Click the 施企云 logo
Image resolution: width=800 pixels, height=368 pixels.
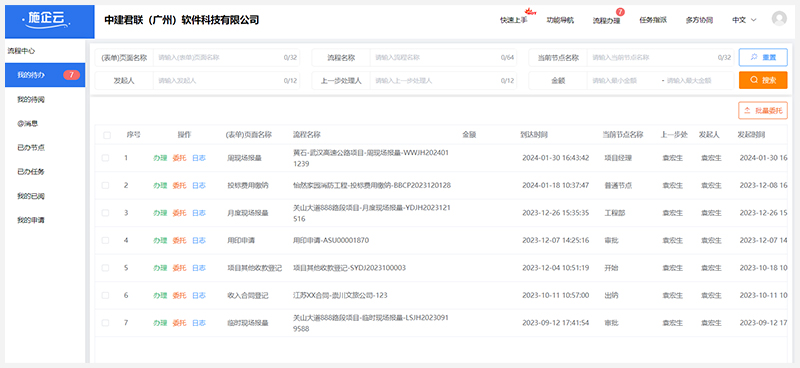[x=49, y=21]
